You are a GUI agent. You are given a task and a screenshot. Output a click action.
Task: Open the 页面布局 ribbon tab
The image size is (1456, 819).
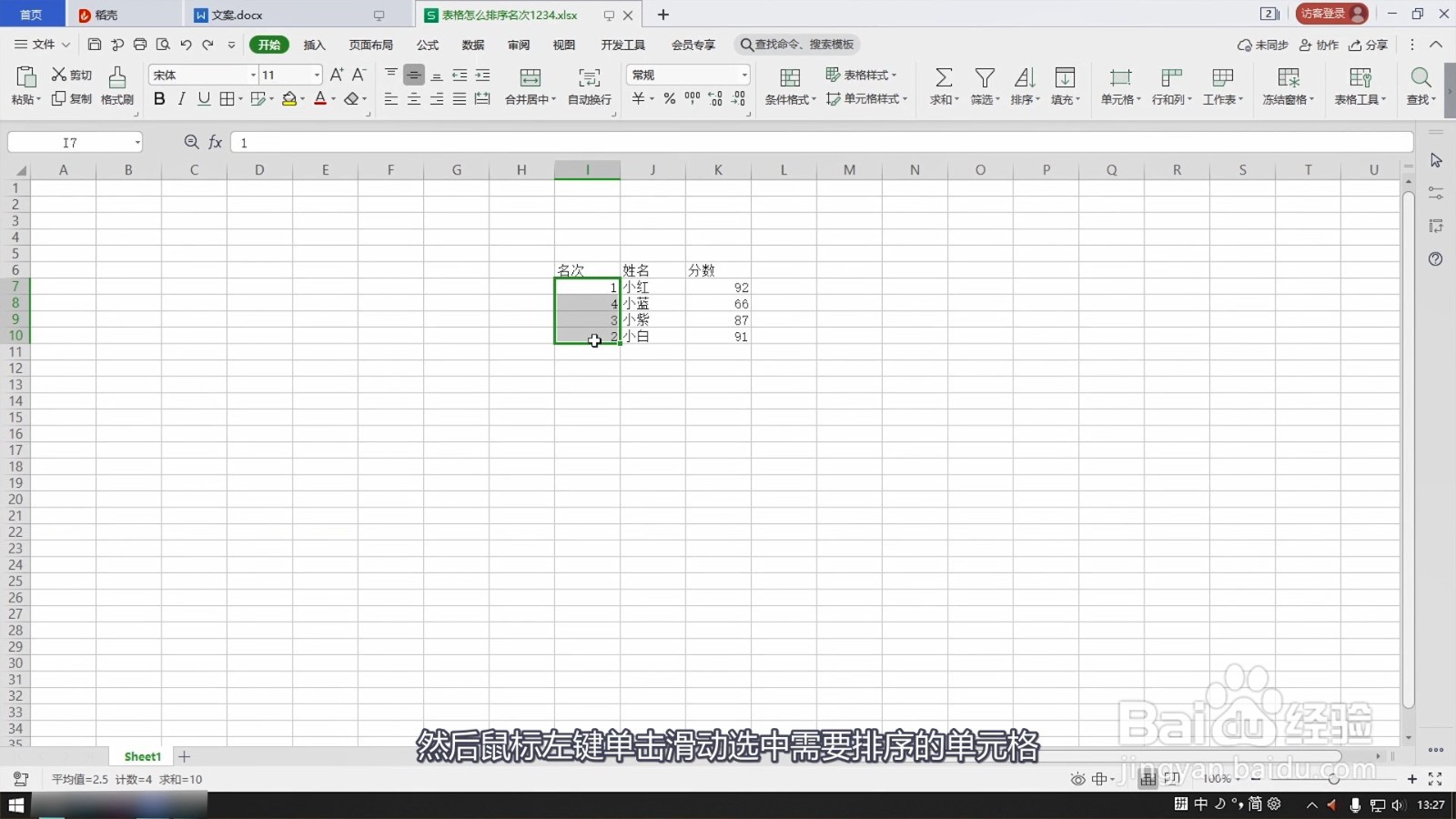pos(371,45)
